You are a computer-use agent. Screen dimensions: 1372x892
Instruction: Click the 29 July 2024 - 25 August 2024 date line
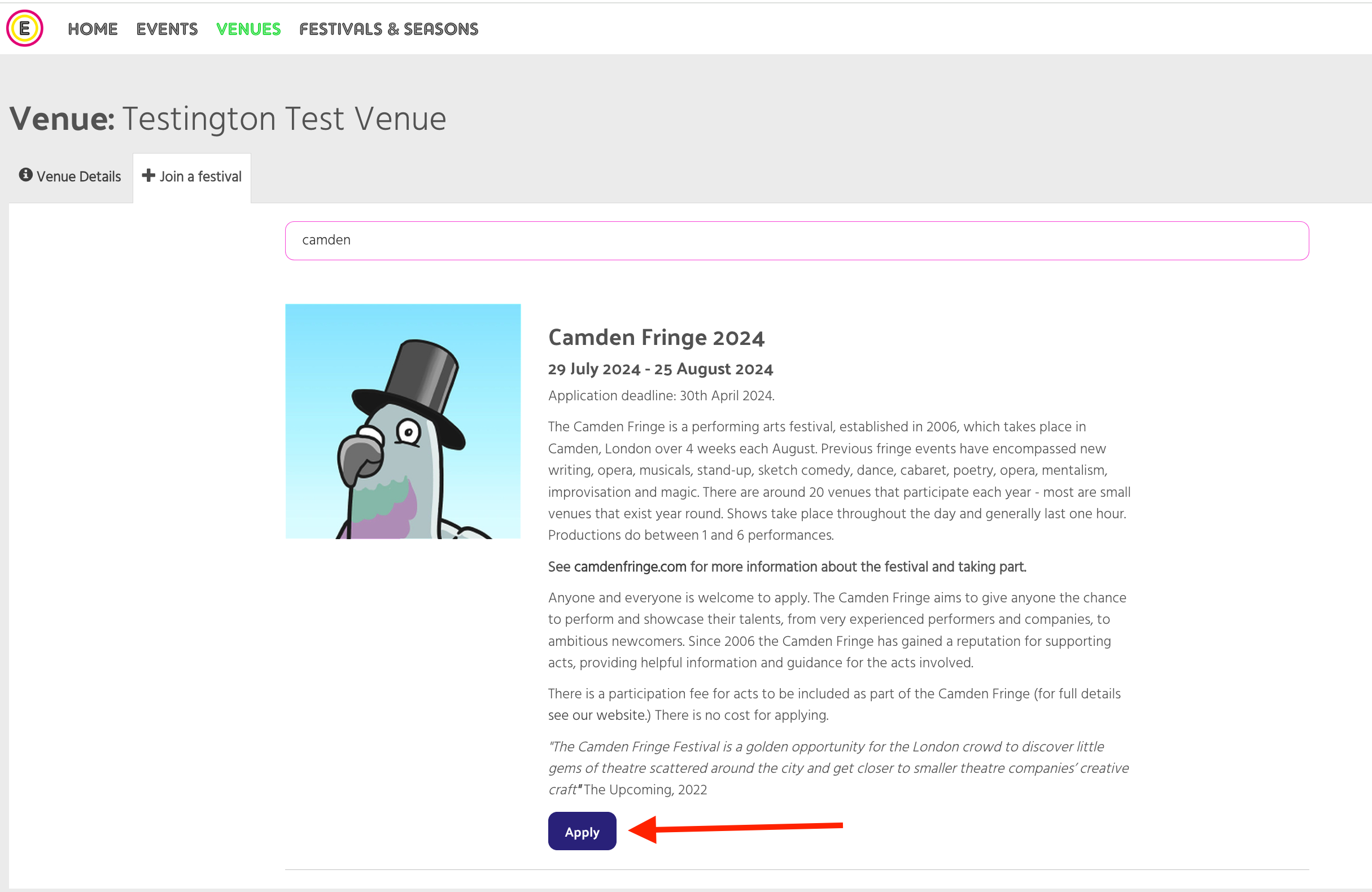point(660,369)
